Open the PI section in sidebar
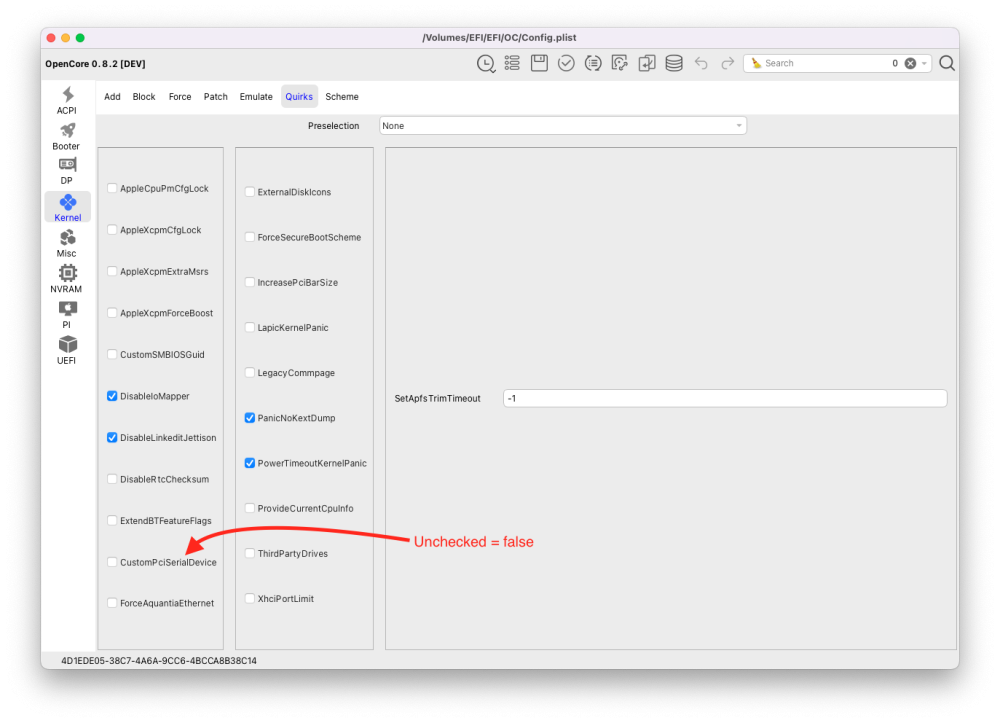This screenshot has height=723, width=1000. coord(67,315)
